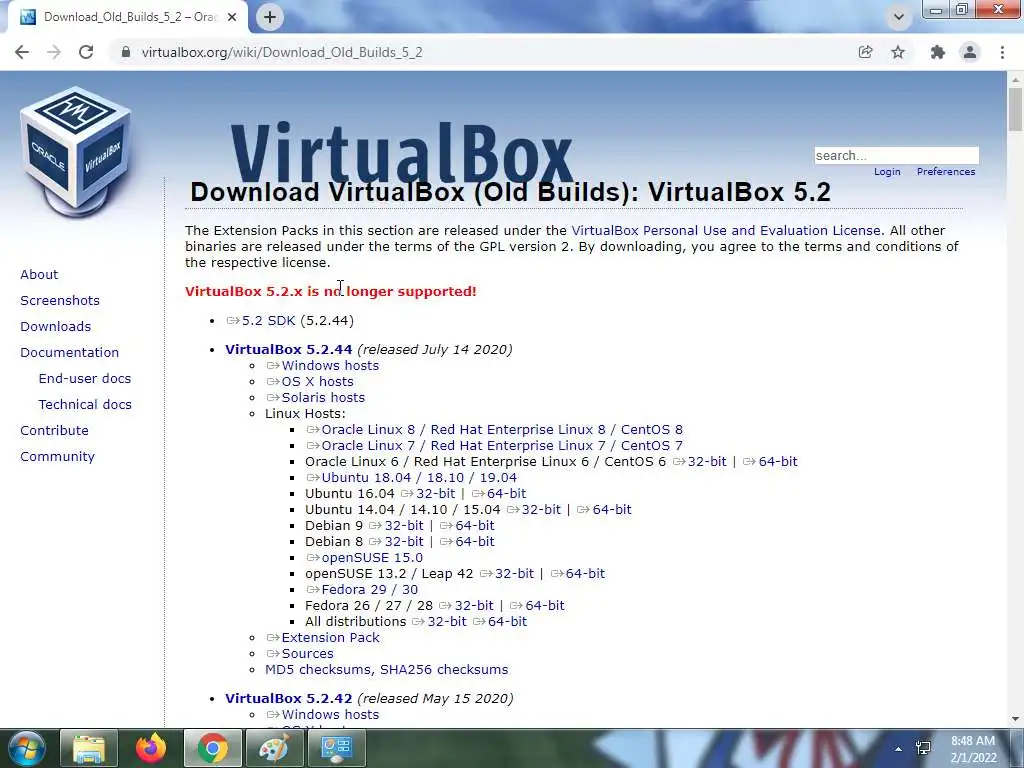Download the 5.2.44 Extension Pack
The image size is (1024, 768).
(323, 637)
